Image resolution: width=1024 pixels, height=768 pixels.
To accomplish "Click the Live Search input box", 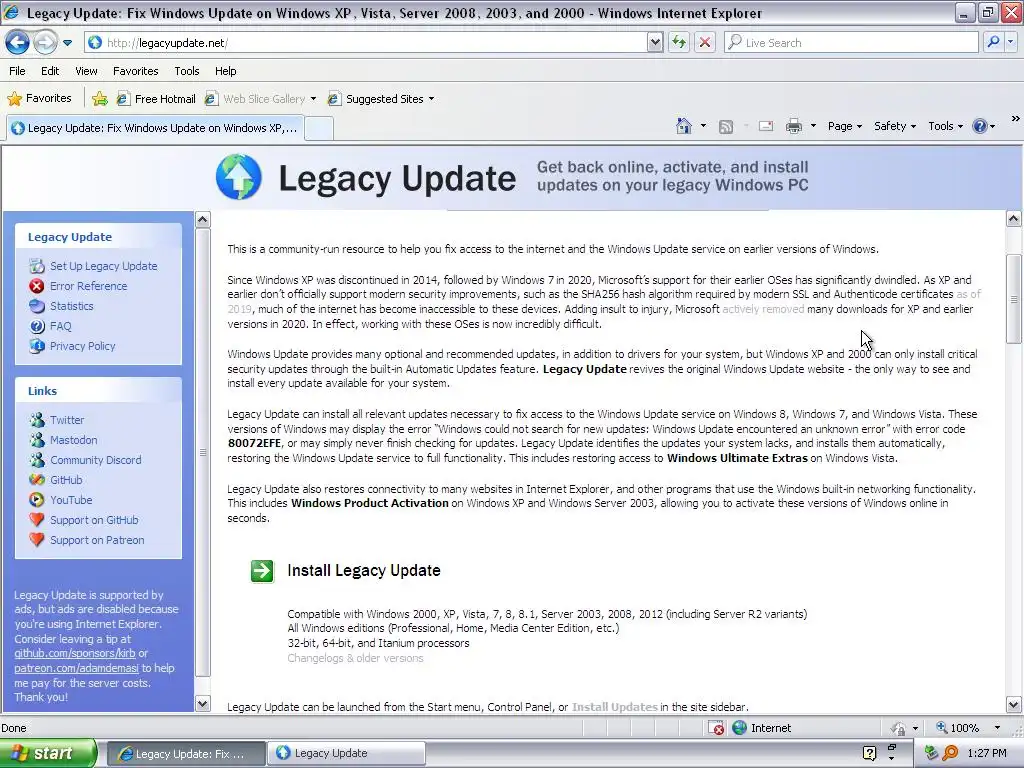I will 850,42.
